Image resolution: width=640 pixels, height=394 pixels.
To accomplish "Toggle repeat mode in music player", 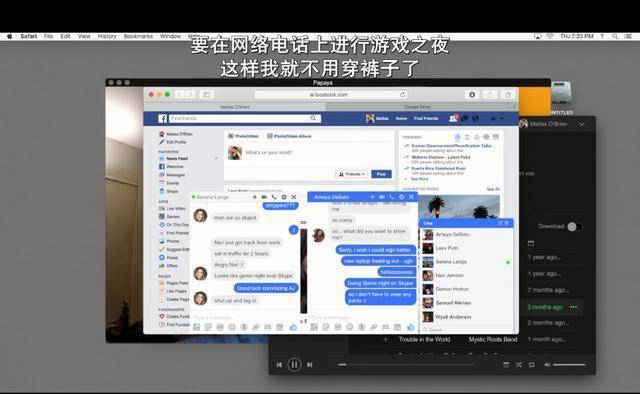I will click(532, 365).
